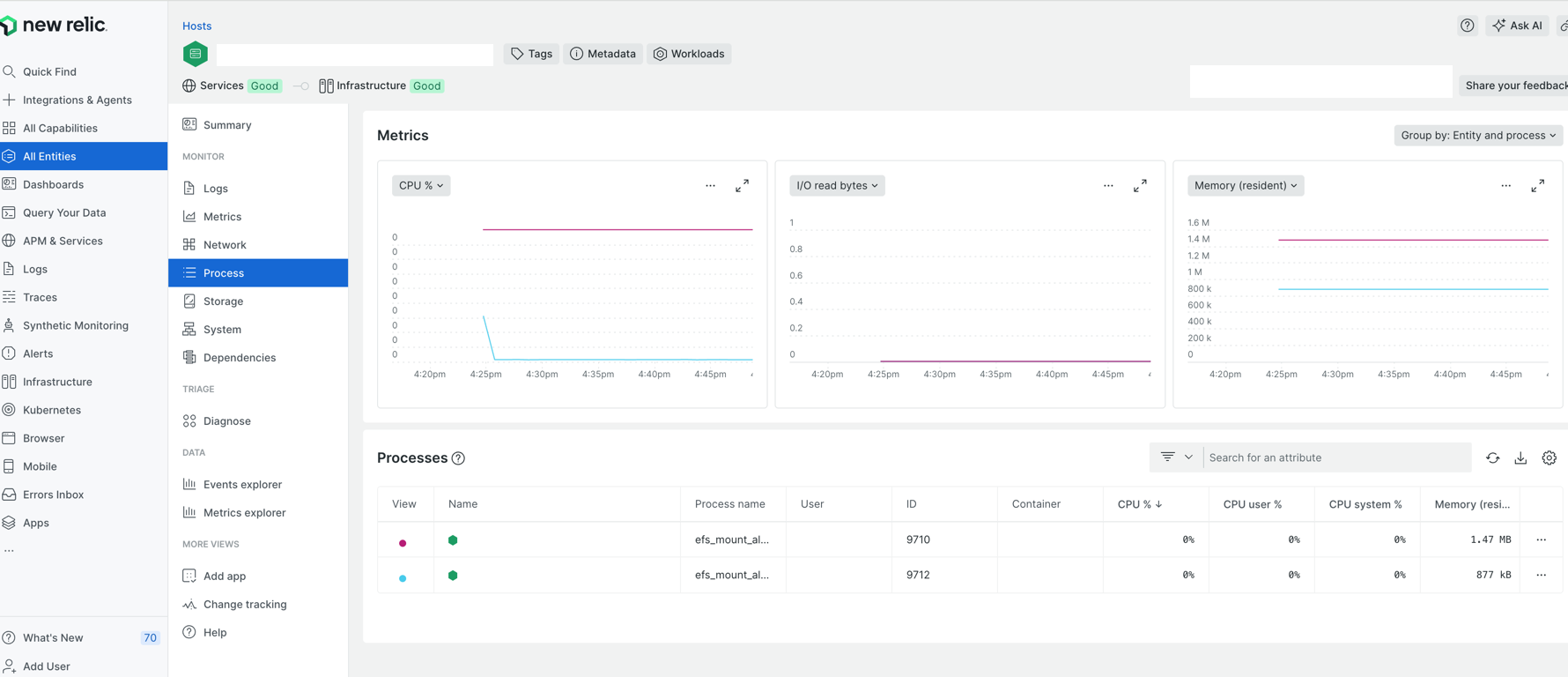
Task: Open Memory chart options menu
Action: click(1506, 185)
